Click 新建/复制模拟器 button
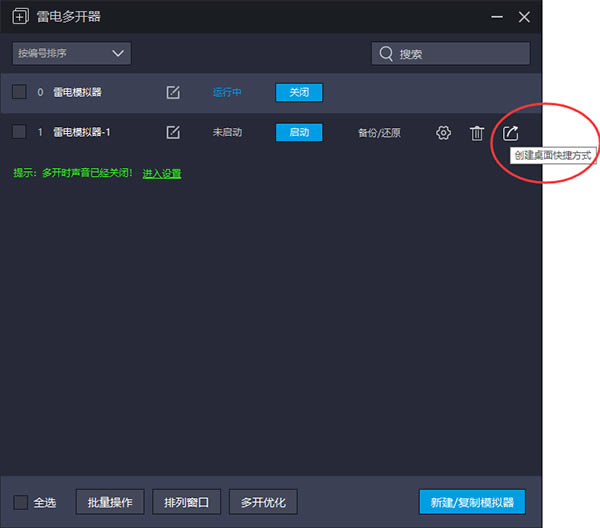This screenshot has width=600, height=528. point(472,502)
